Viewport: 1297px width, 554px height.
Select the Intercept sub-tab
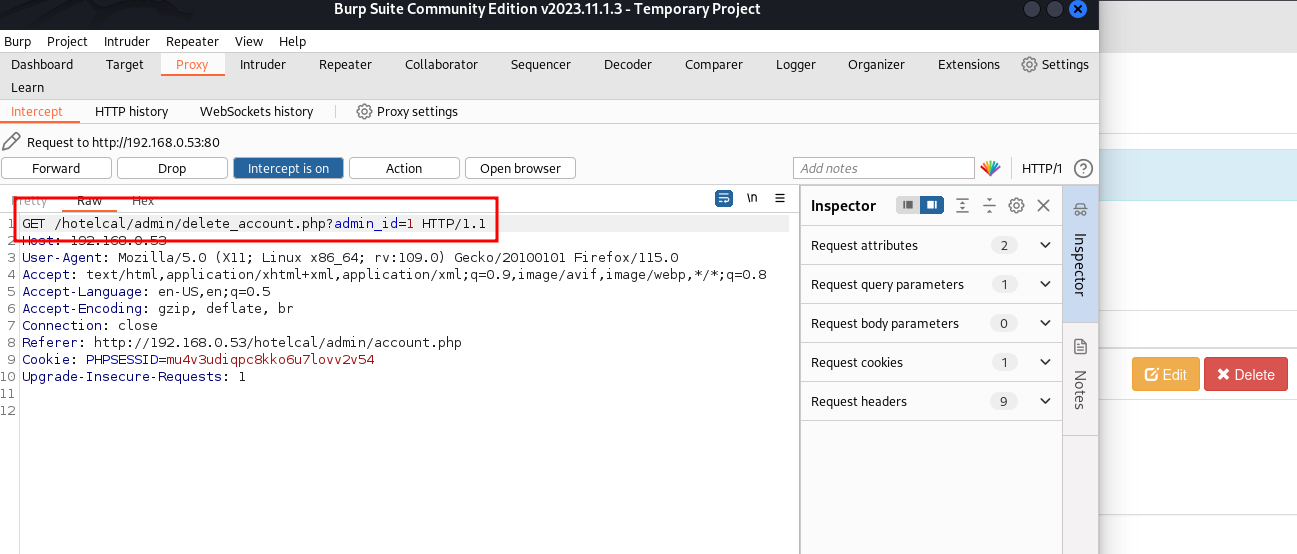coord(37,111)
